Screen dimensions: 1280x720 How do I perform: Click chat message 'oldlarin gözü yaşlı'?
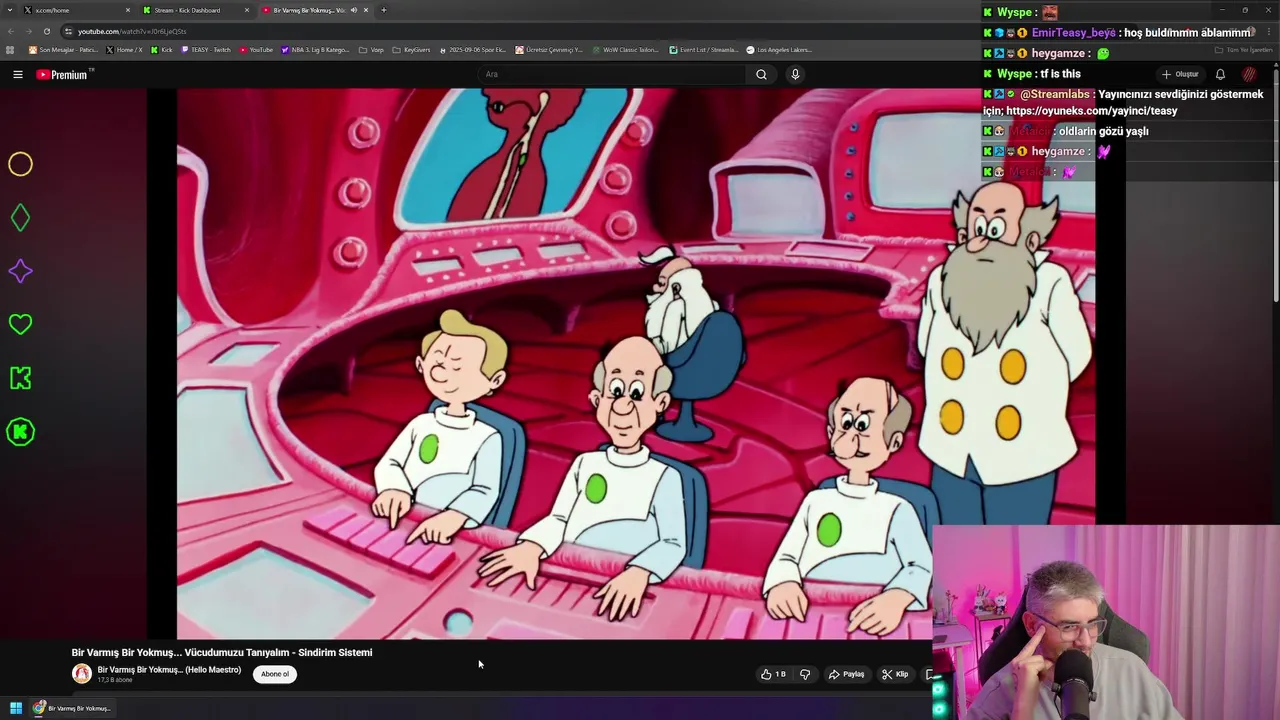(1103, 131)
